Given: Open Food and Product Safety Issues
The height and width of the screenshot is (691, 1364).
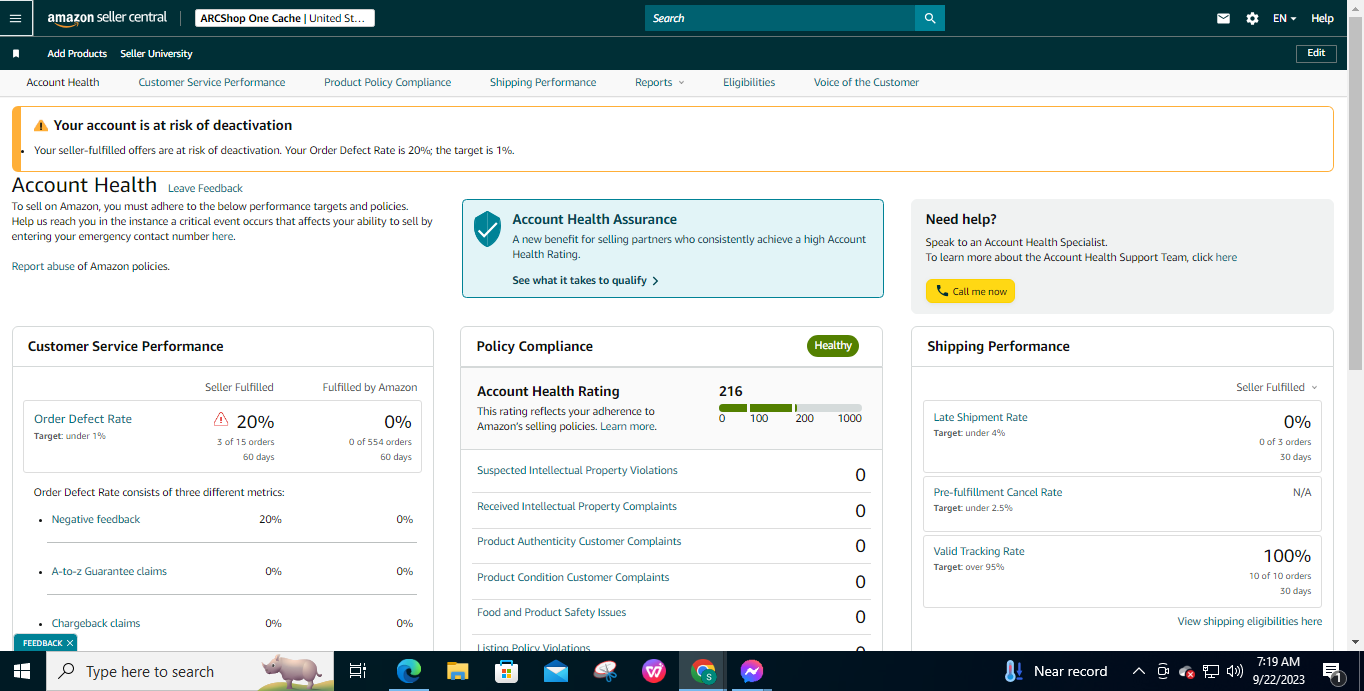Looking at the screenshot, I should pos(551,612).
